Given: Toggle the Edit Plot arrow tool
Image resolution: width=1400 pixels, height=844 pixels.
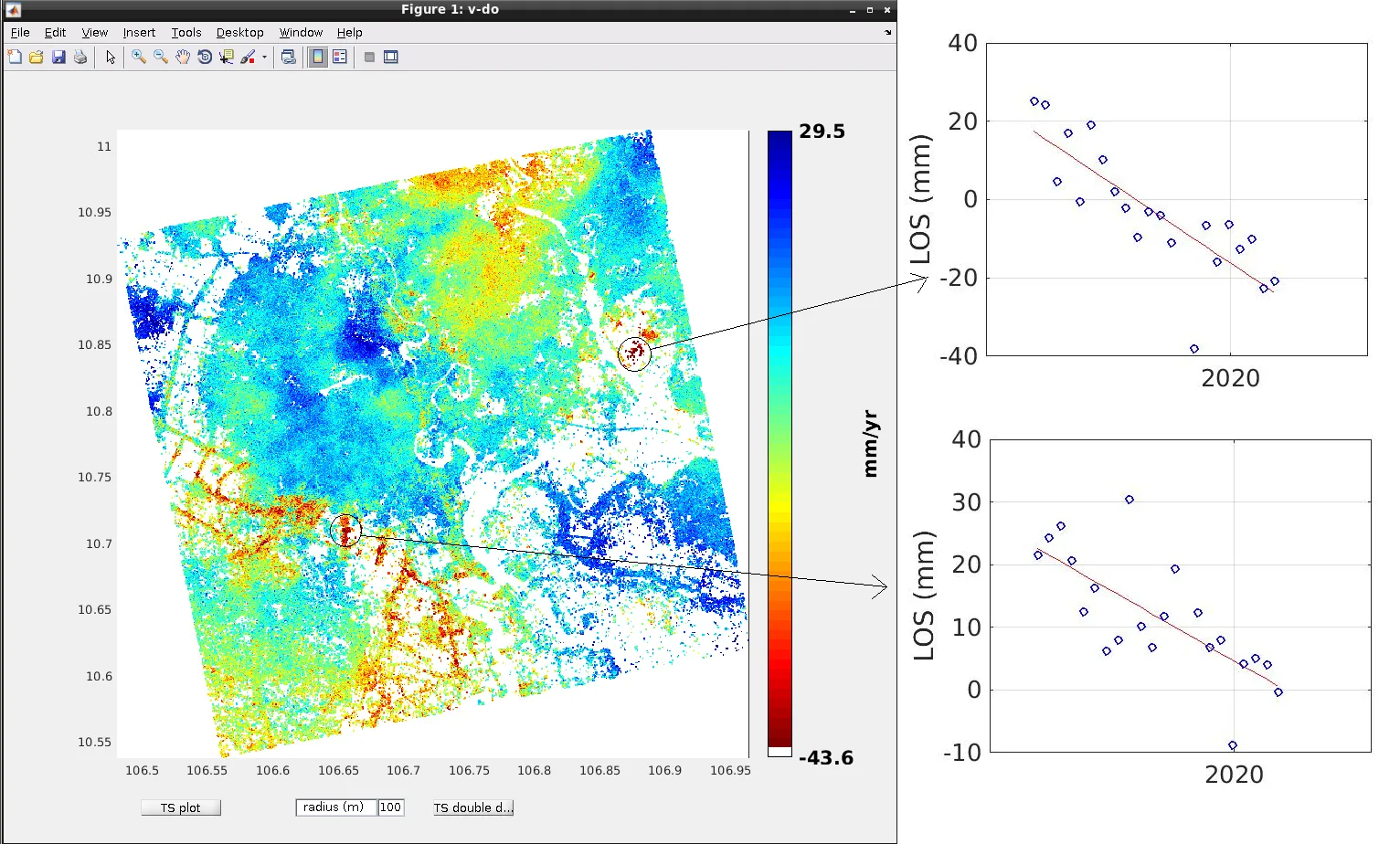Looking at the screenshot, I should point(110,57).
